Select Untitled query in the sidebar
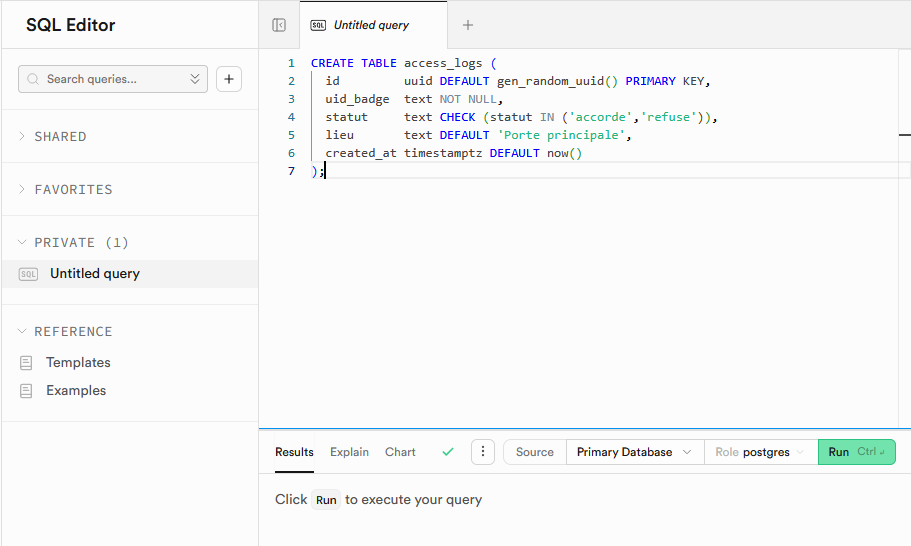Viewport: 911px width, 546px height. pyautogui.click(x=130, y=274)
